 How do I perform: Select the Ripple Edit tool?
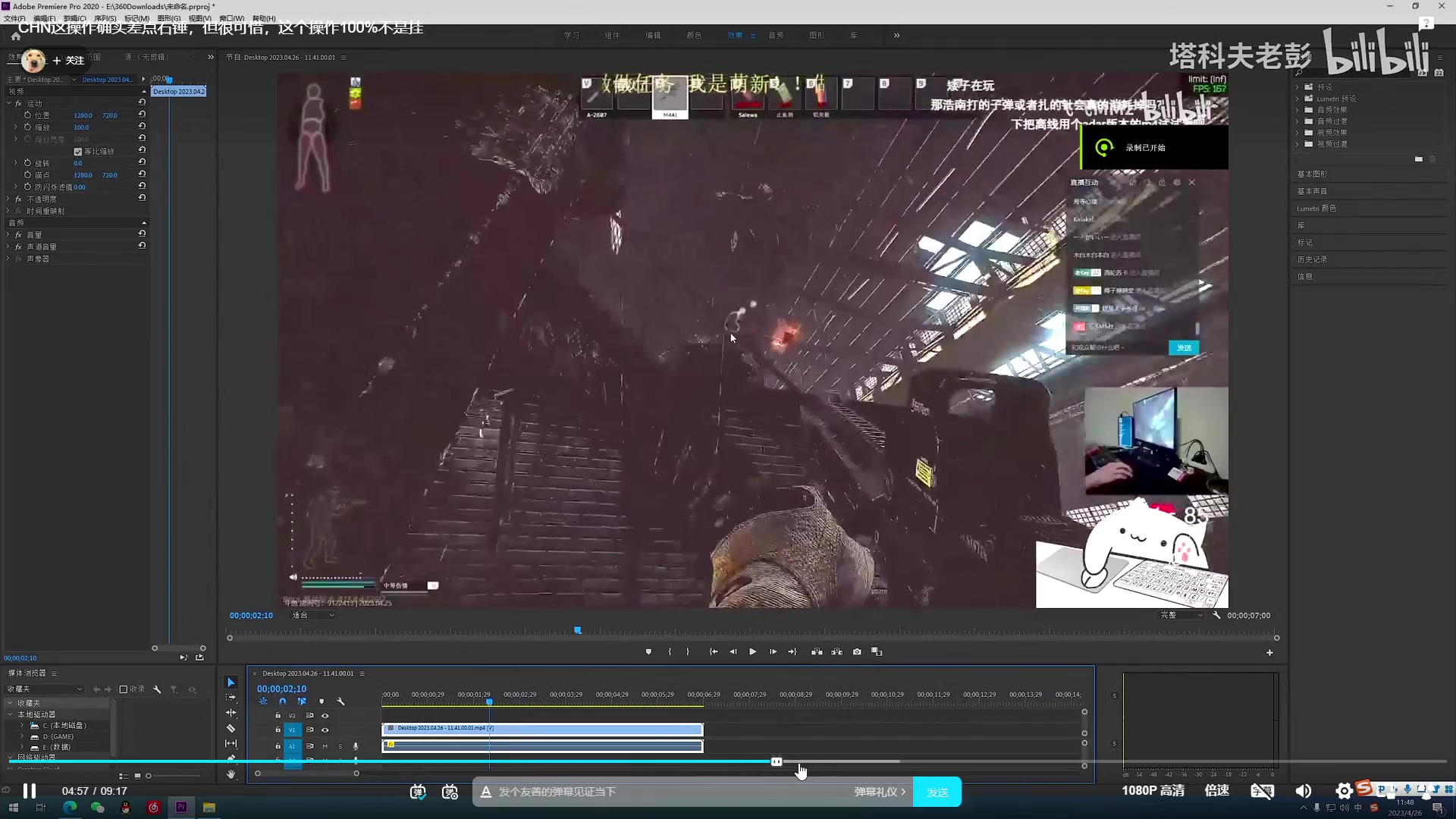coord(231,713)
